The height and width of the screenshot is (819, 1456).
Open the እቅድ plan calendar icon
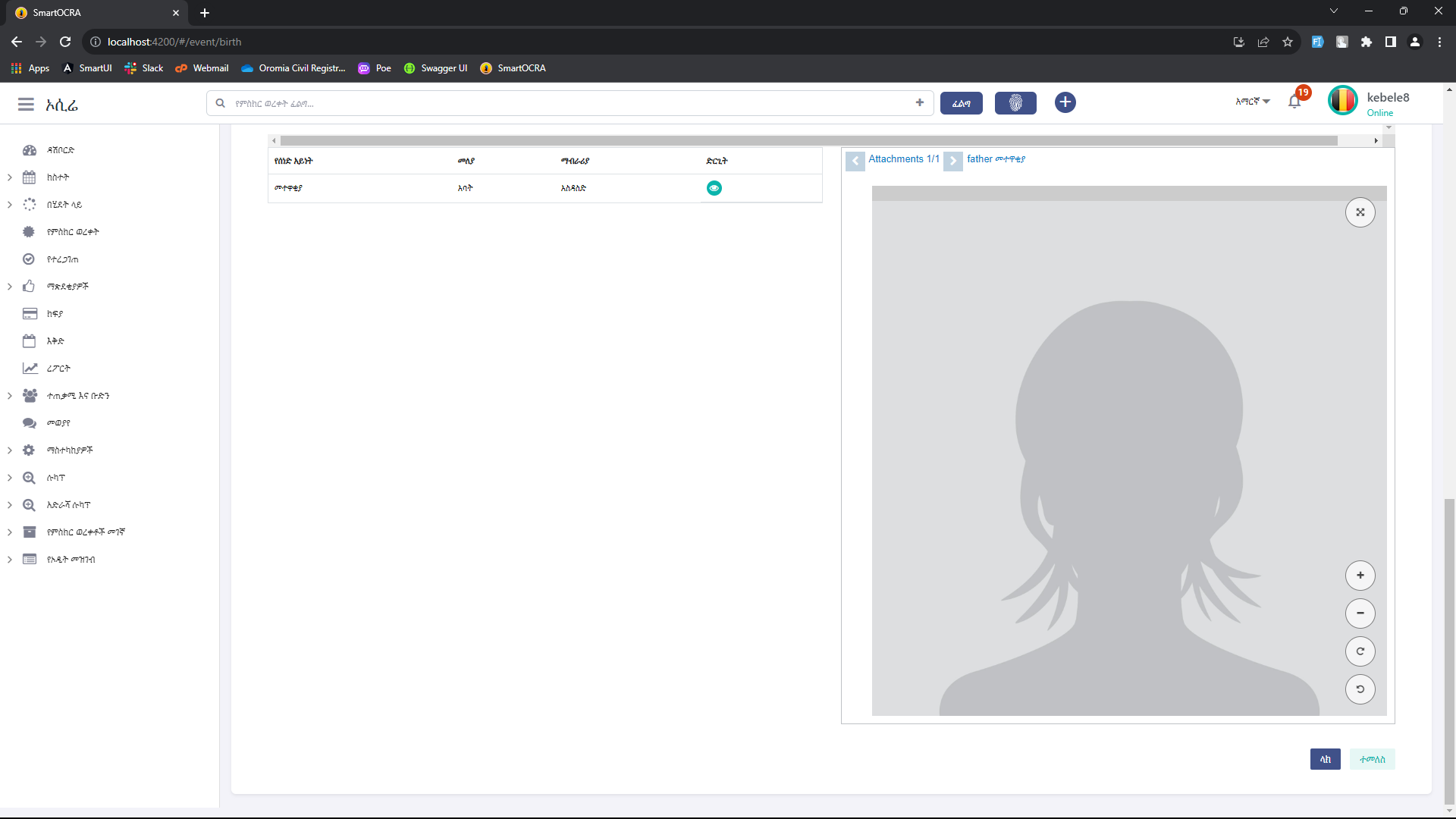tap(30, 341)
